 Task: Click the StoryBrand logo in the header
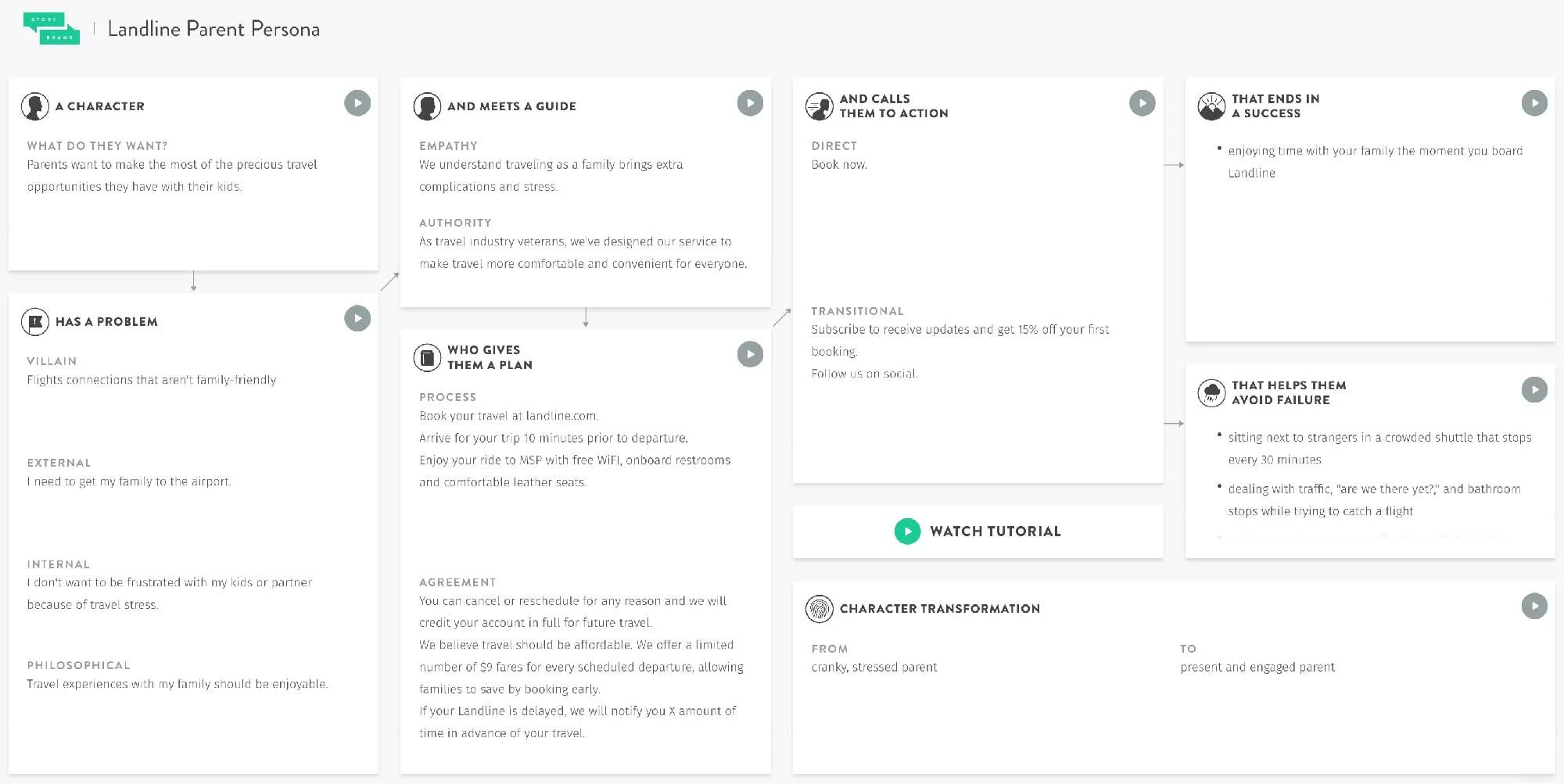(52, 28)
